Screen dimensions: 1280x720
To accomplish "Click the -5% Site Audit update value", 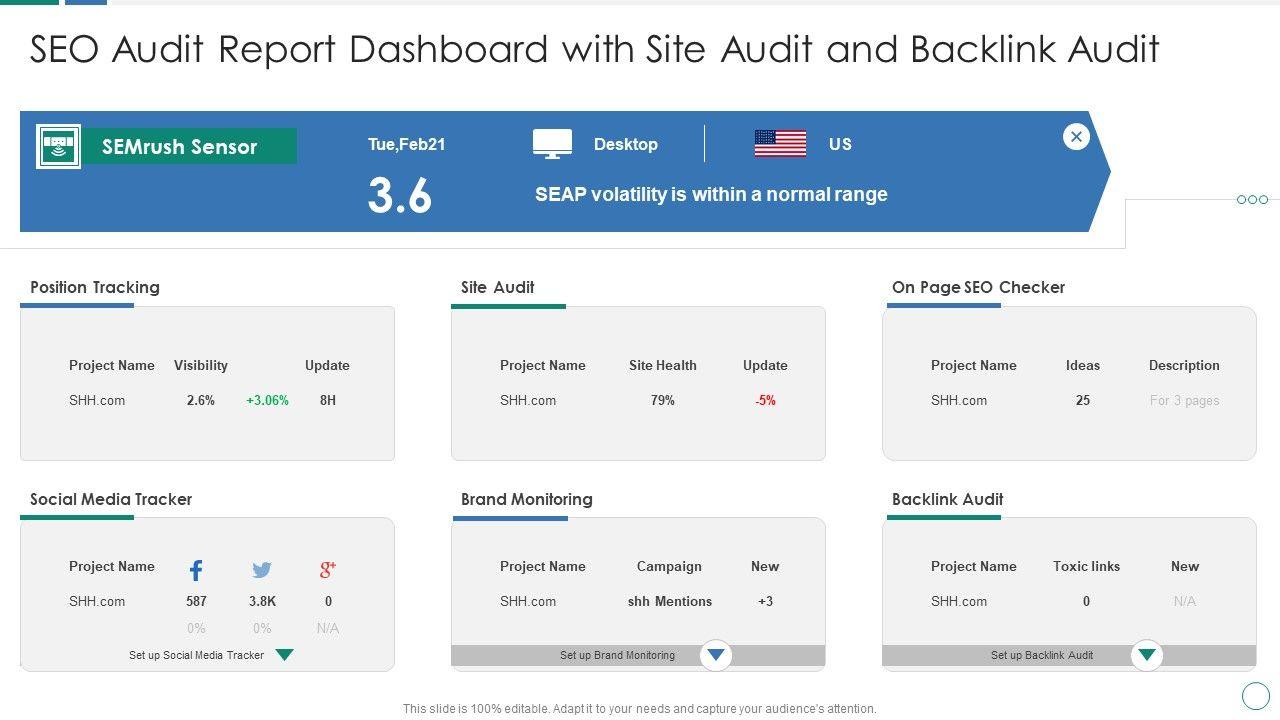I will pyautogui.click(x=765, y=400).
